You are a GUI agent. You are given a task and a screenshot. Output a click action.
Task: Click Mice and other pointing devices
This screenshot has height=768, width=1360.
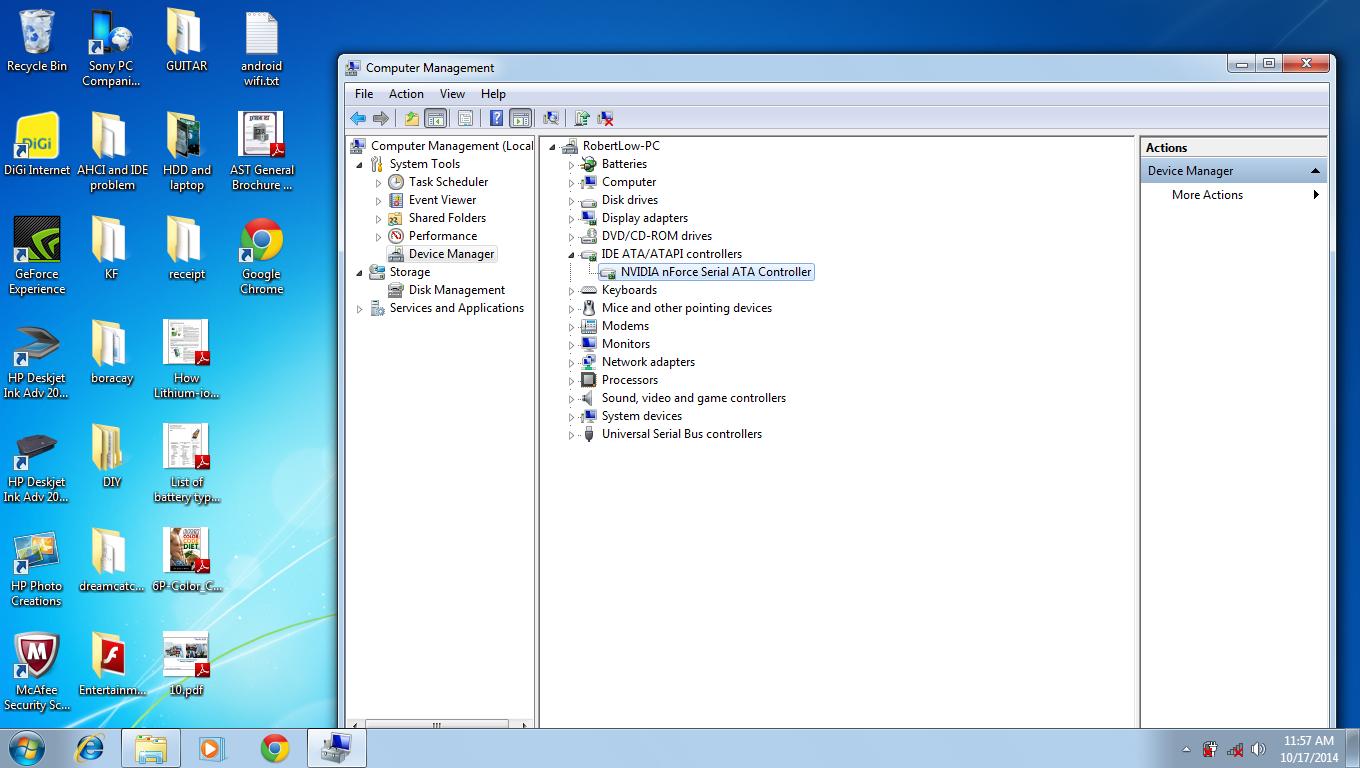[x=687, y=308]
